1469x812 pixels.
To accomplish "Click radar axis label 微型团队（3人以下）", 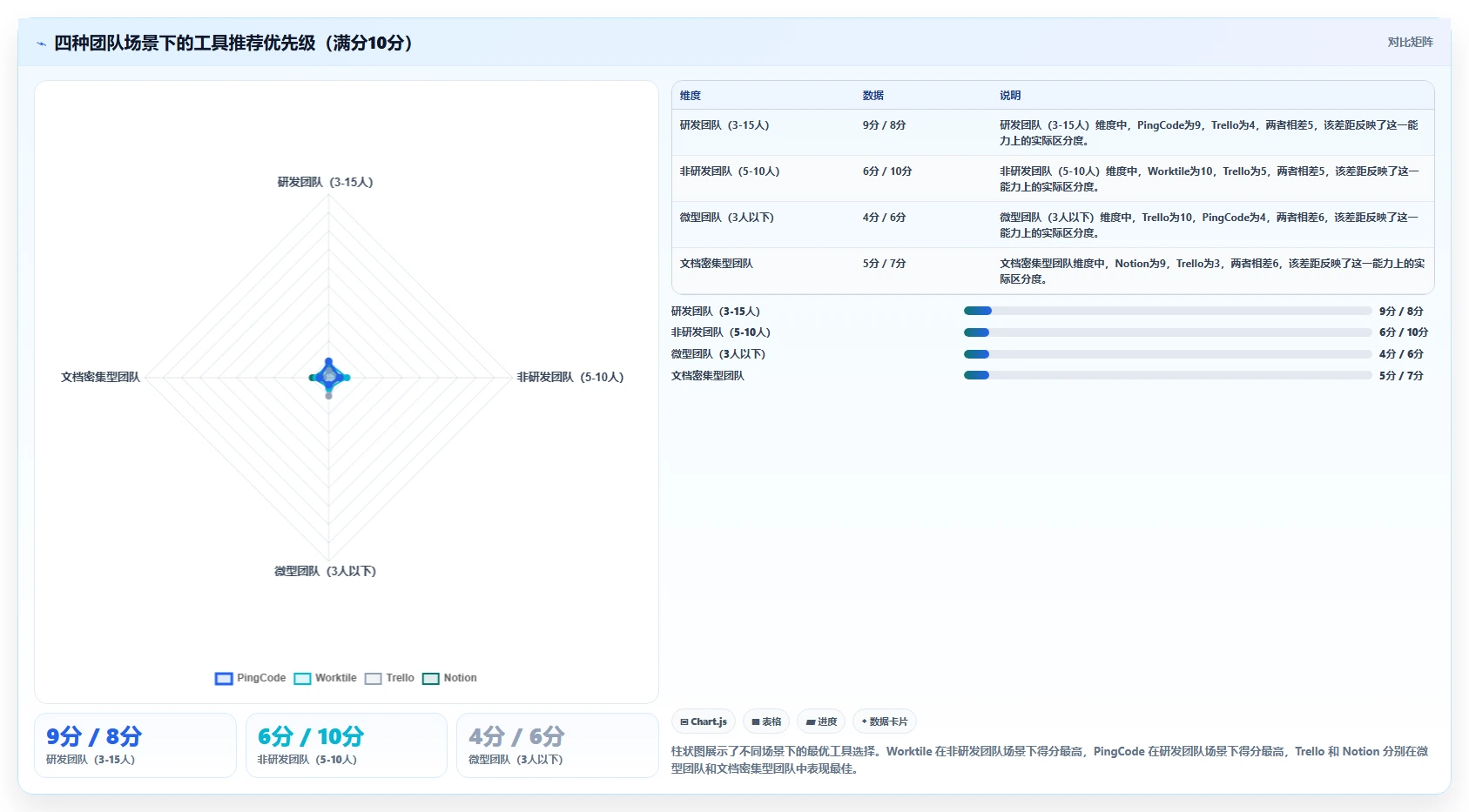I will pos(326,571).
